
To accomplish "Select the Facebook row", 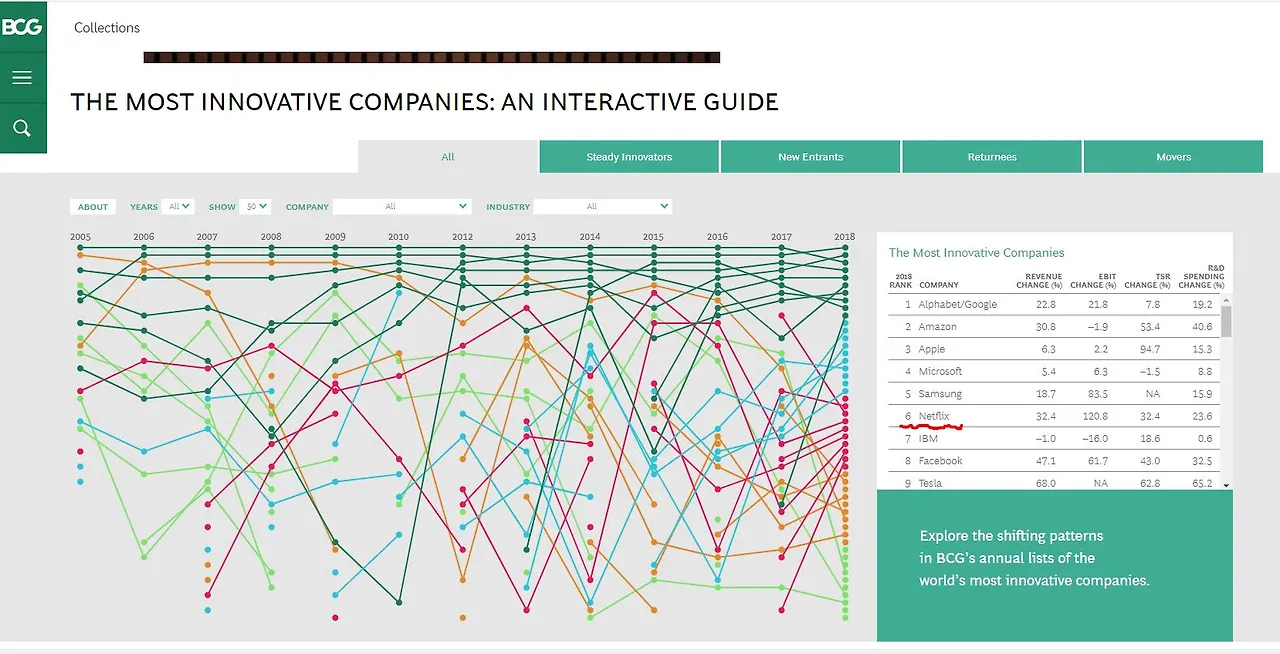I will (x=1053, y=461).
